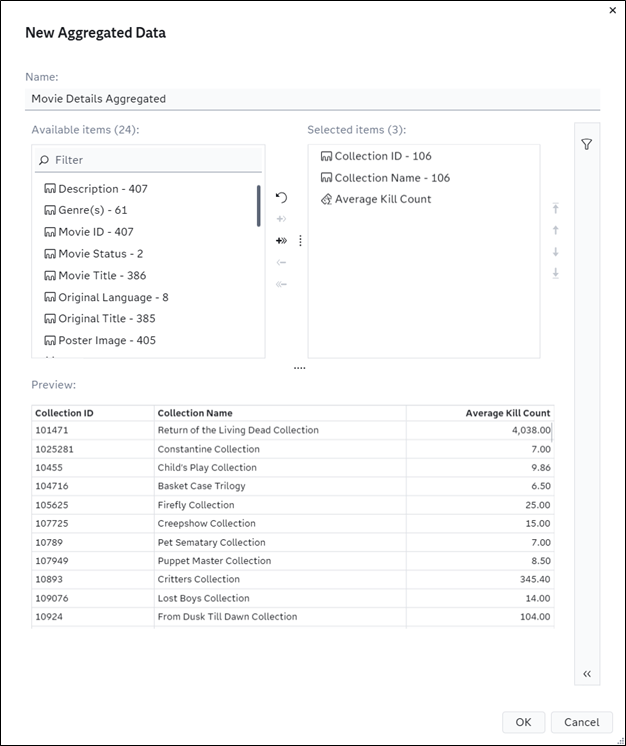Screen dimensions: 626x746
Task: Click the Filter search field
Action: [148, 160]
